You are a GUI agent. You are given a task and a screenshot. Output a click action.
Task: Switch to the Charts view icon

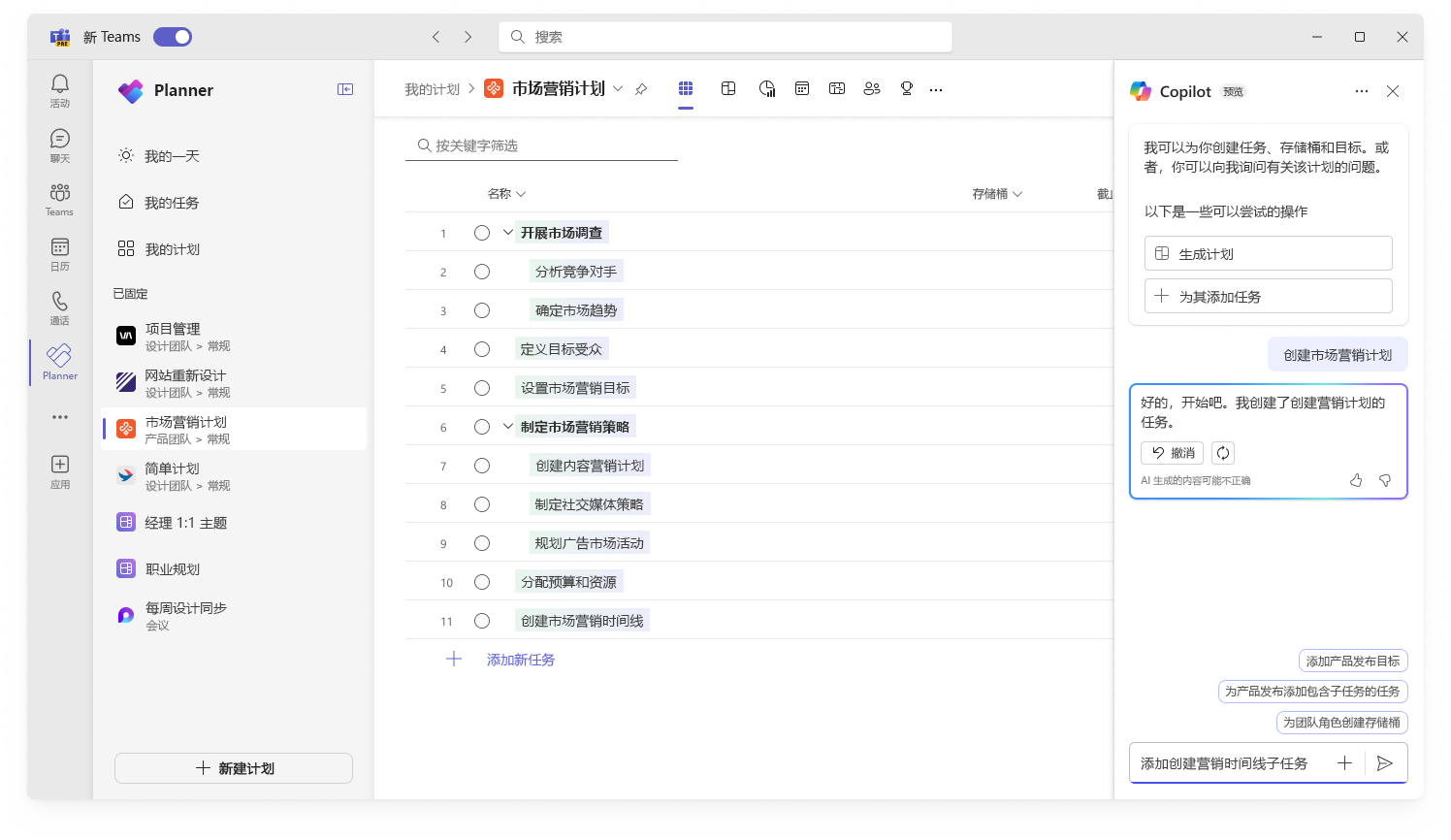point(767,88)
